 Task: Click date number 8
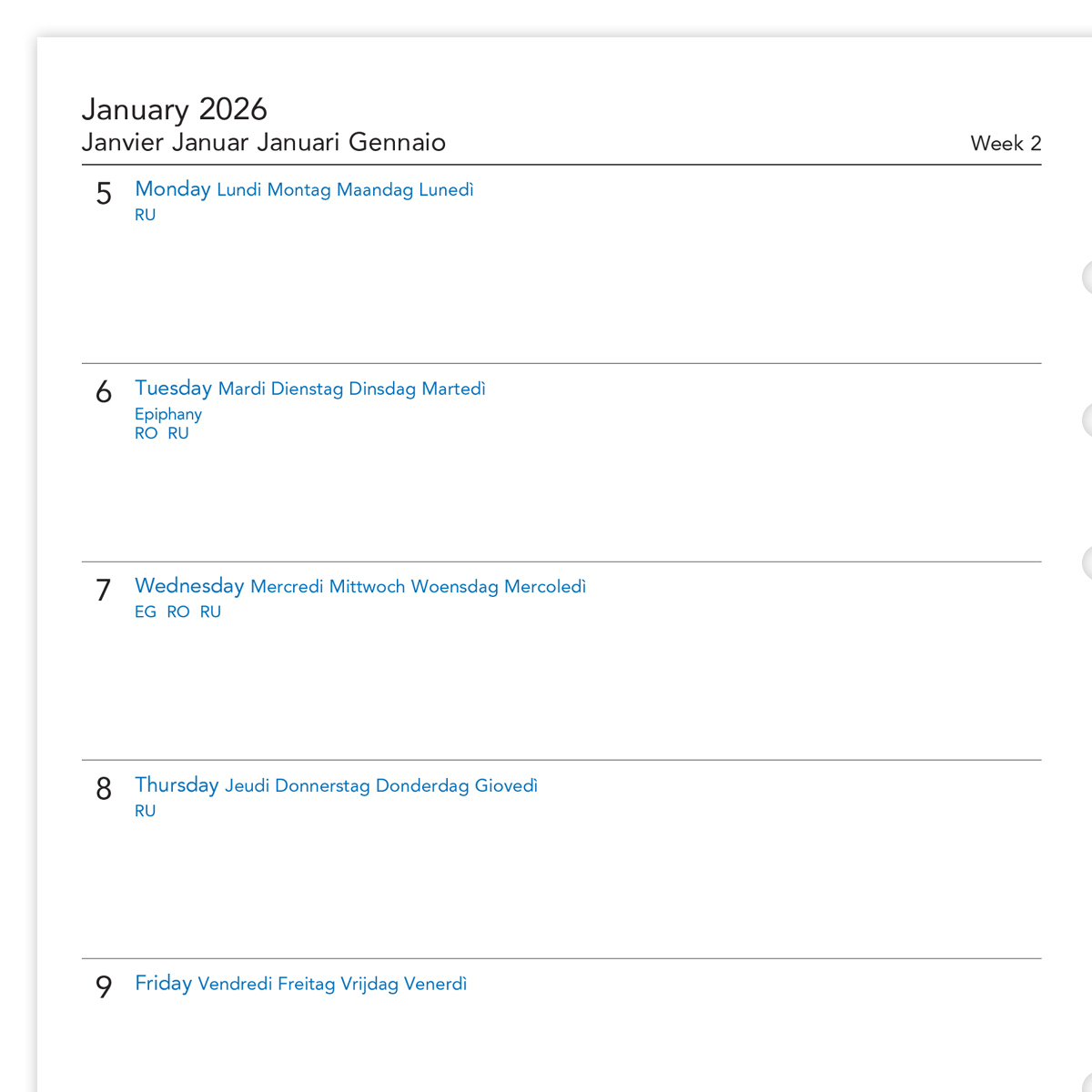pyautogui.click(x=104, y=789)
